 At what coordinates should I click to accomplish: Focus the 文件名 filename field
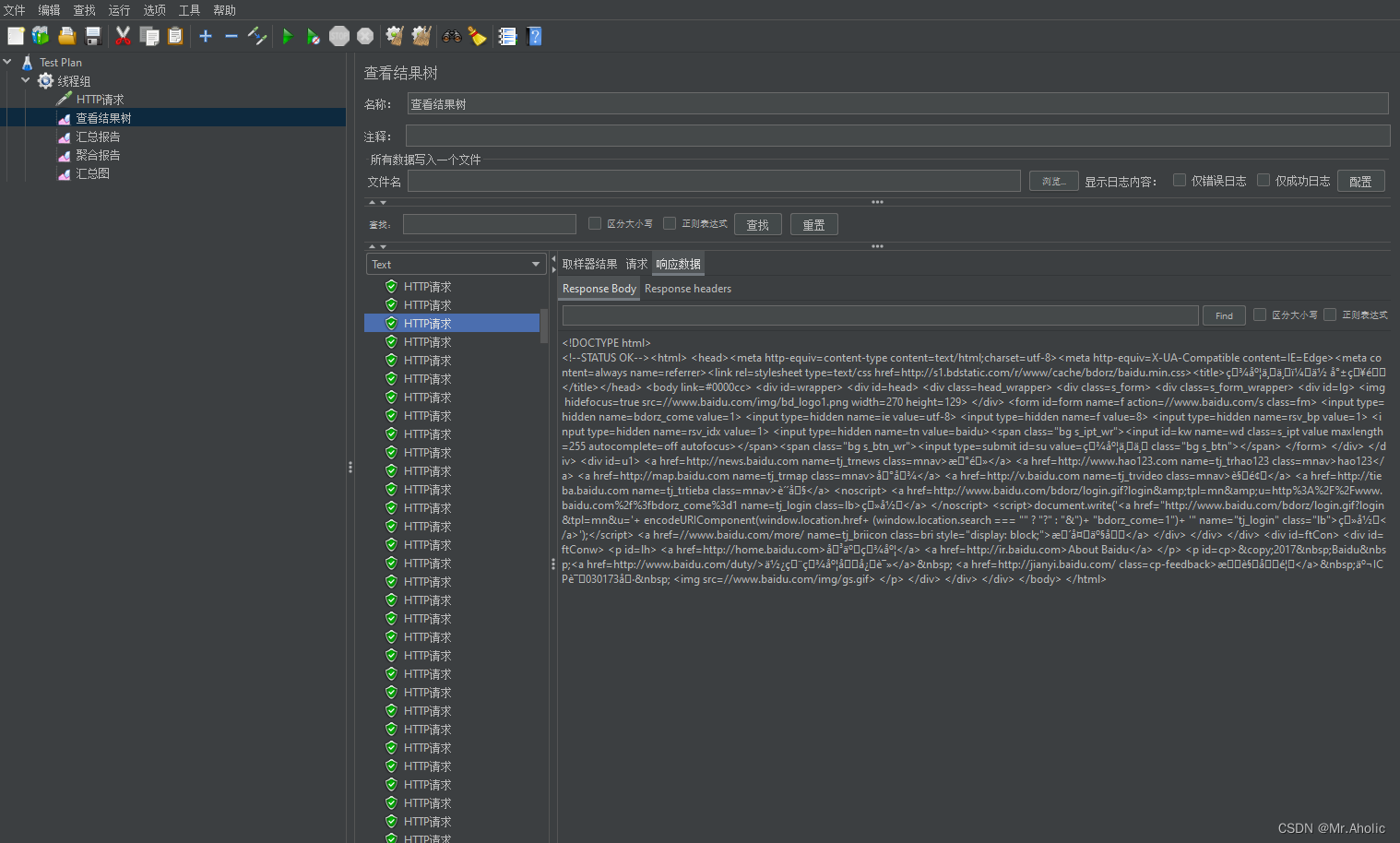pos(714,181)
